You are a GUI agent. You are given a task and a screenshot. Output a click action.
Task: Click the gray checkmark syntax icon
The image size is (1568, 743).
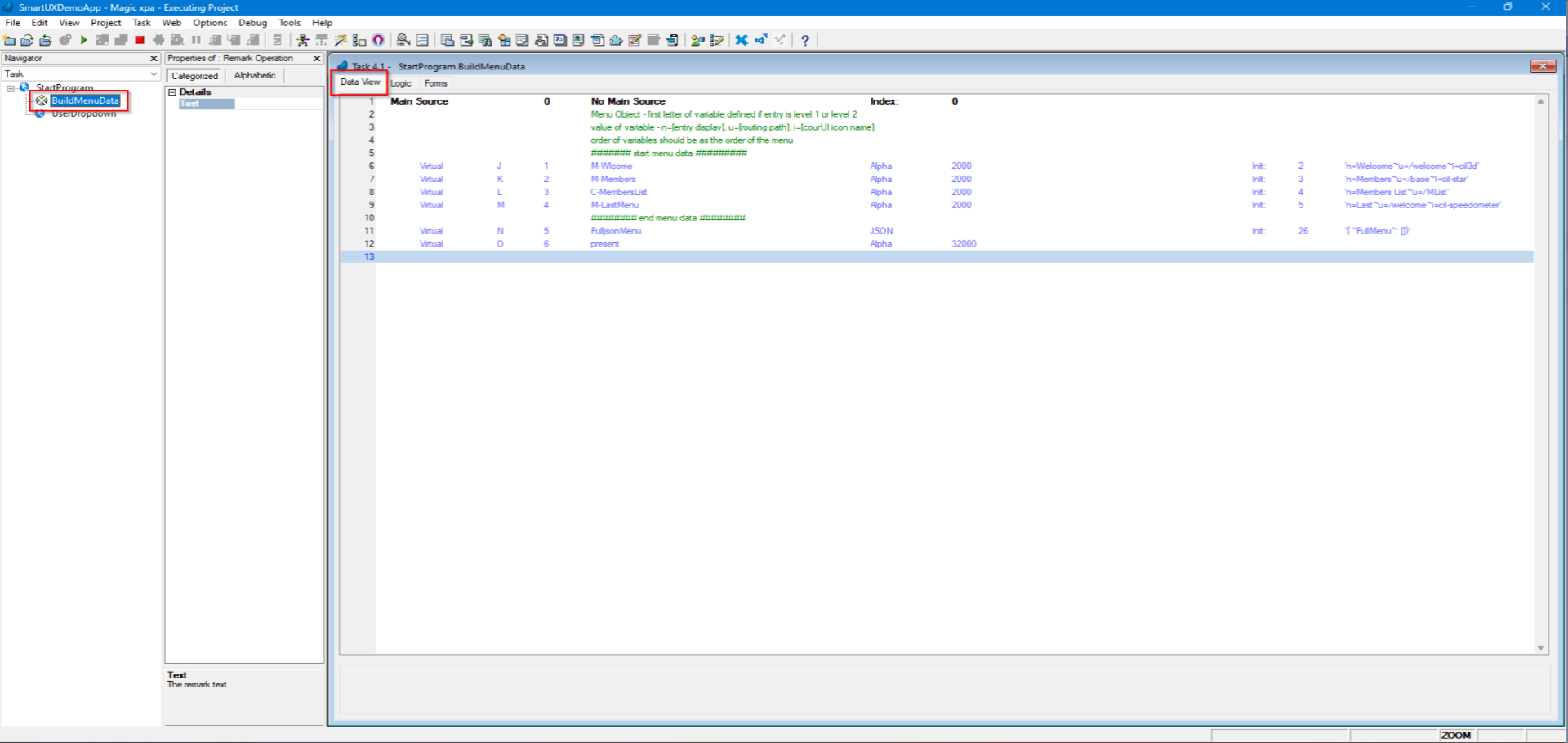780,39
